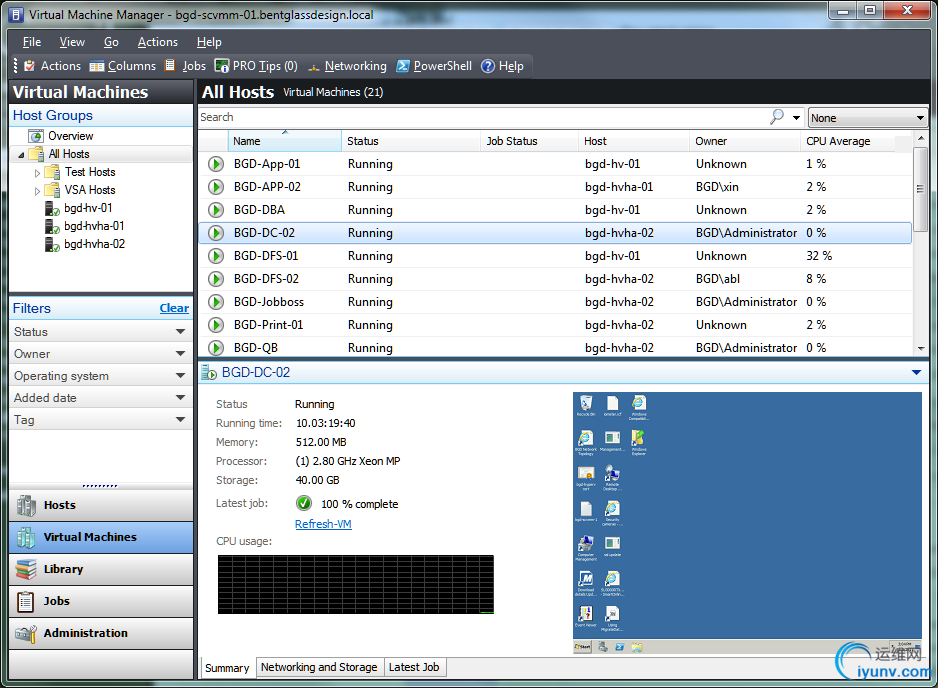Expand the Tag filter
This screenshot has height=688, width=938.
click(x=180, y=419)
